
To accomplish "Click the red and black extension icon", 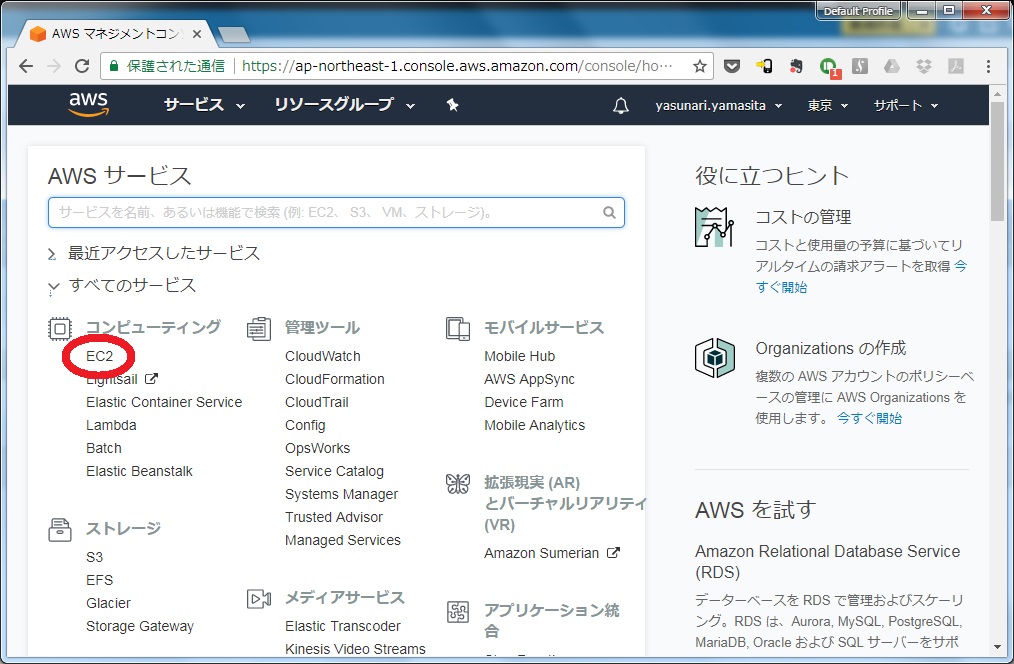I will (x=796, y=66).
